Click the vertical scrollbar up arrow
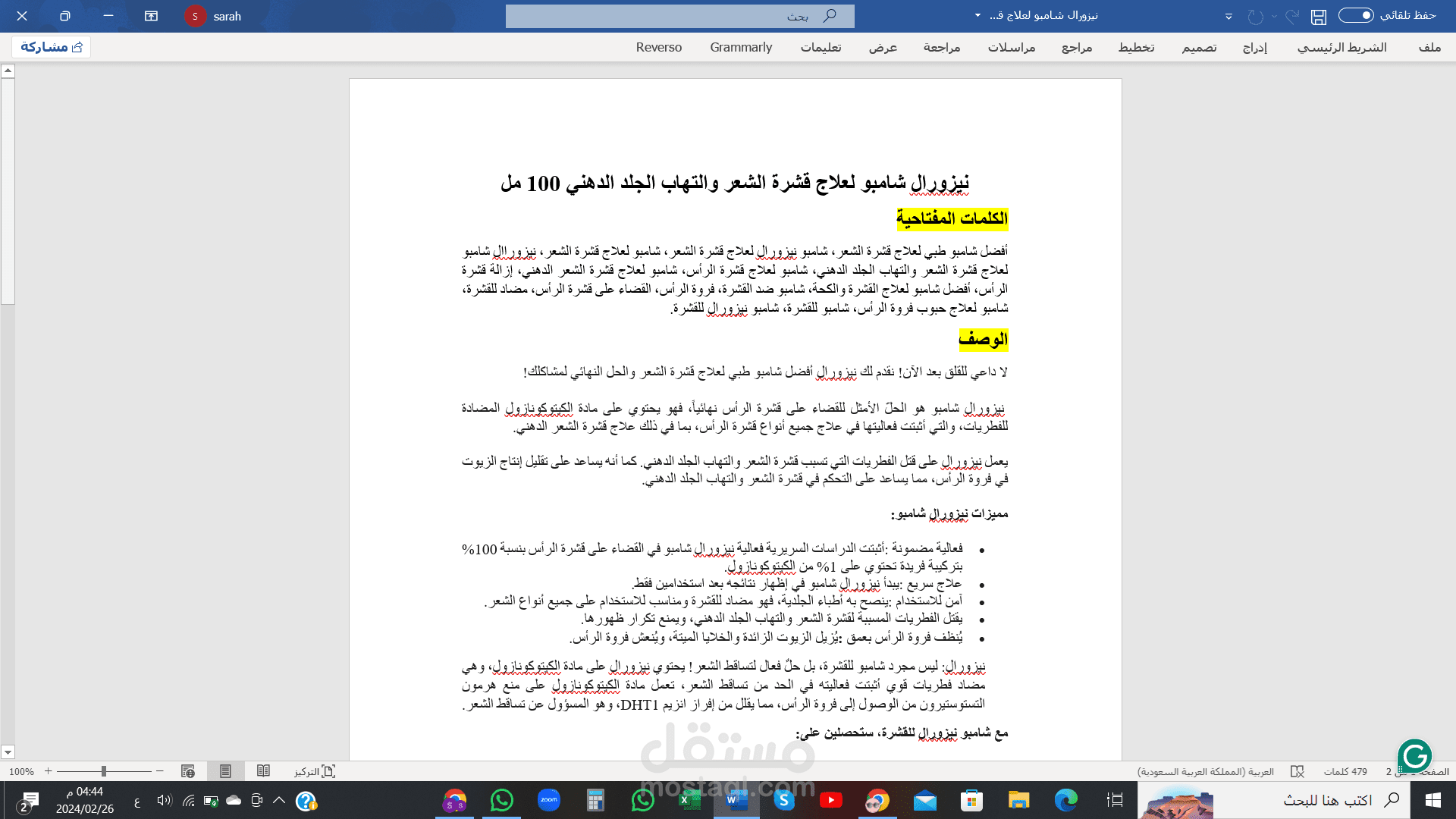 pos(8,71)
